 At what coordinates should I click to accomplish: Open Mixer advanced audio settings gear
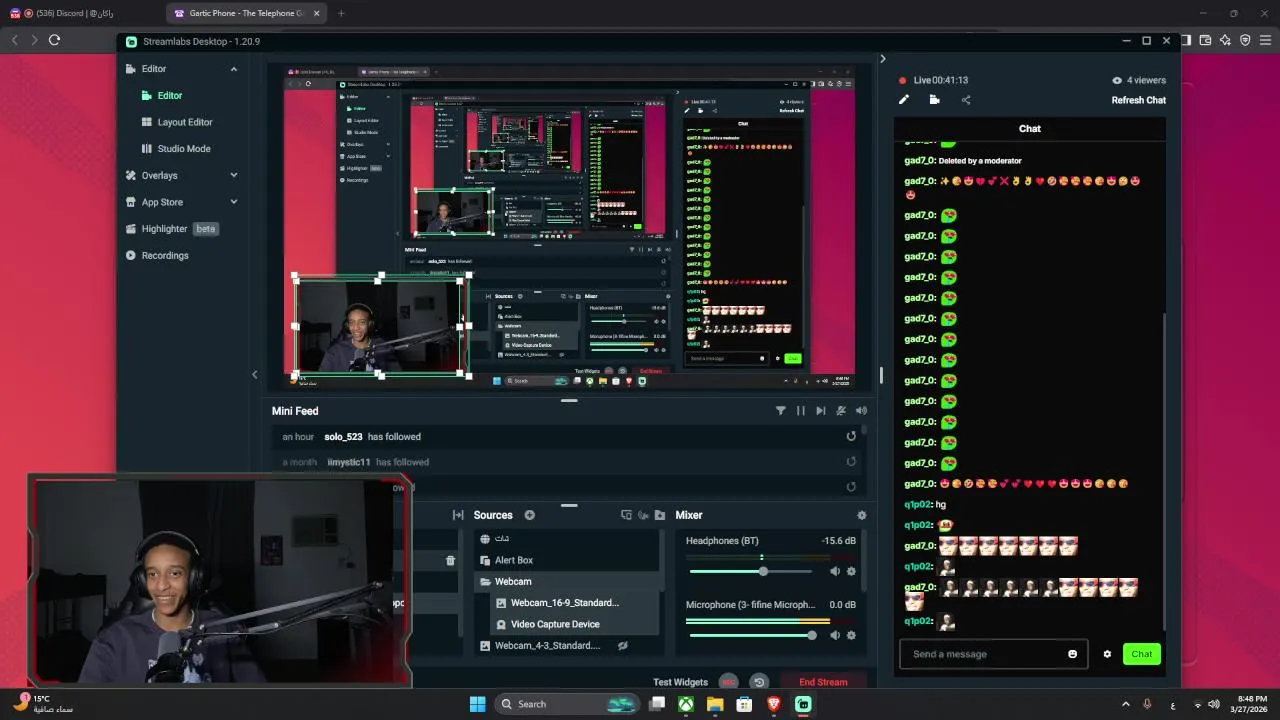[862, 515]
